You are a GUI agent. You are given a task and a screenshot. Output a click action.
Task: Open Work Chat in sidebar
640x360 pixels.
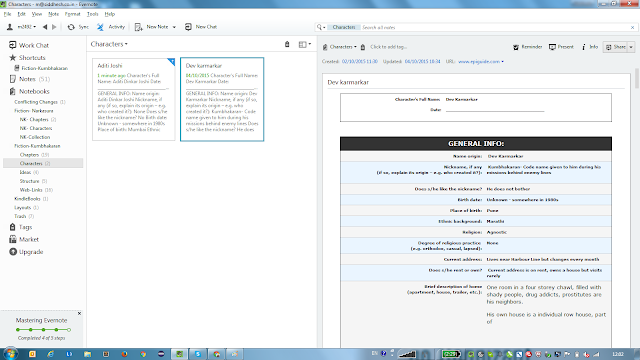[29, 45]
